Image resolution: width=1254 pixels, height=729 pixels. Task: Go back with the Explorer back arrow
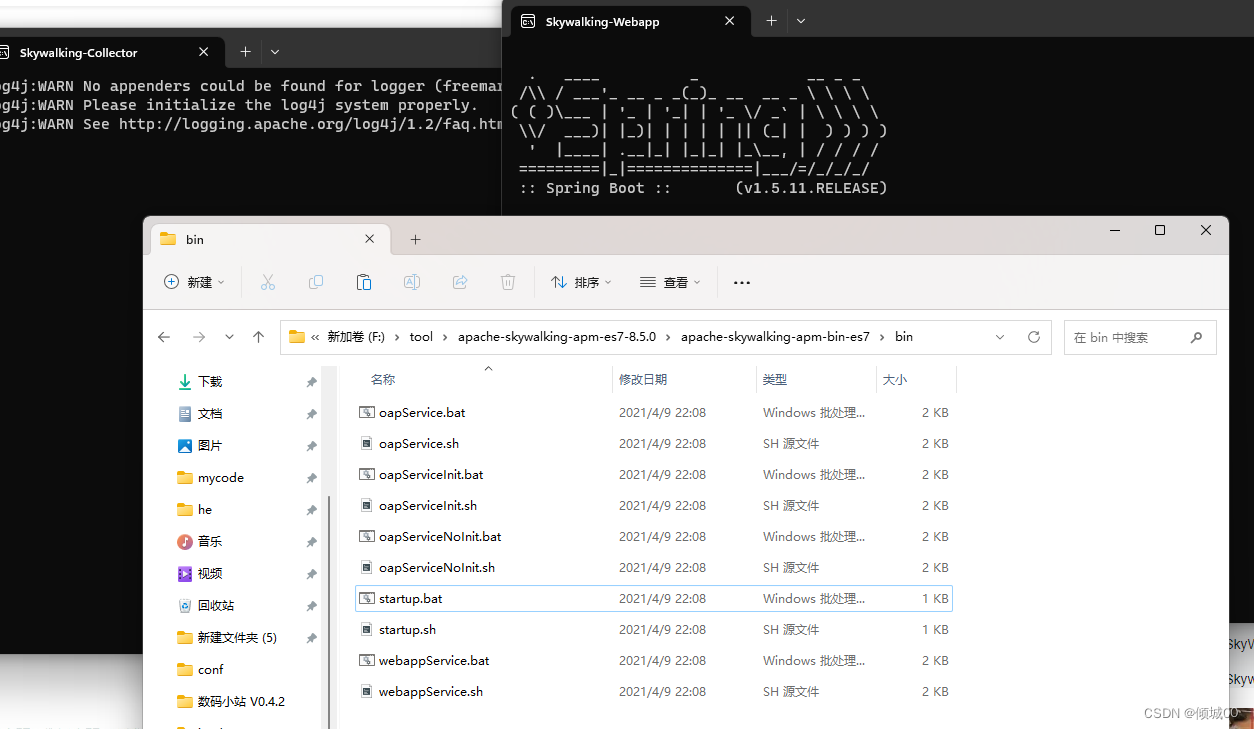click(164, 337)
